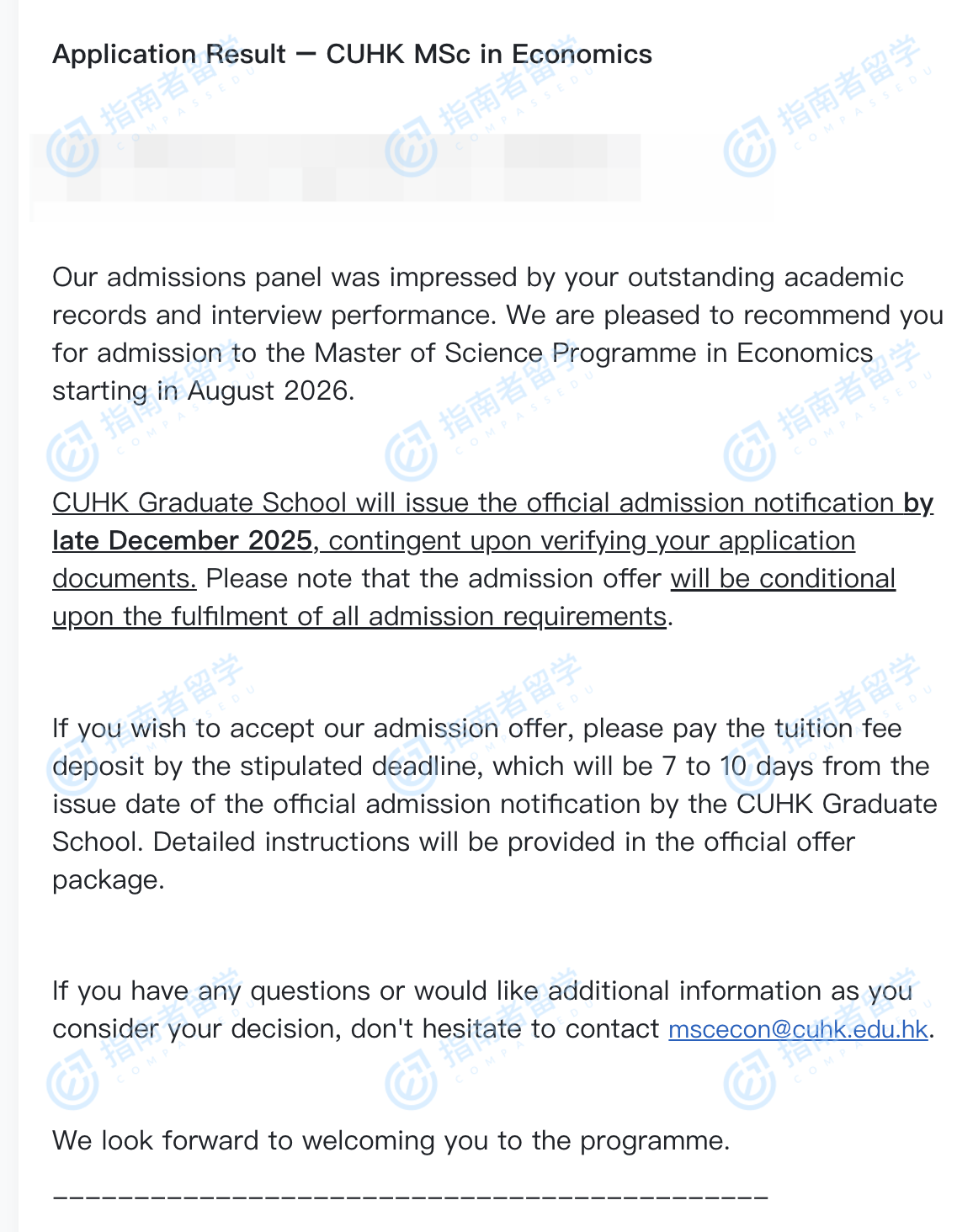973x1232 pixels.
Task: Click the 'Application Result — CUHK MSc in Economics' heading
Action: point(352,55)
